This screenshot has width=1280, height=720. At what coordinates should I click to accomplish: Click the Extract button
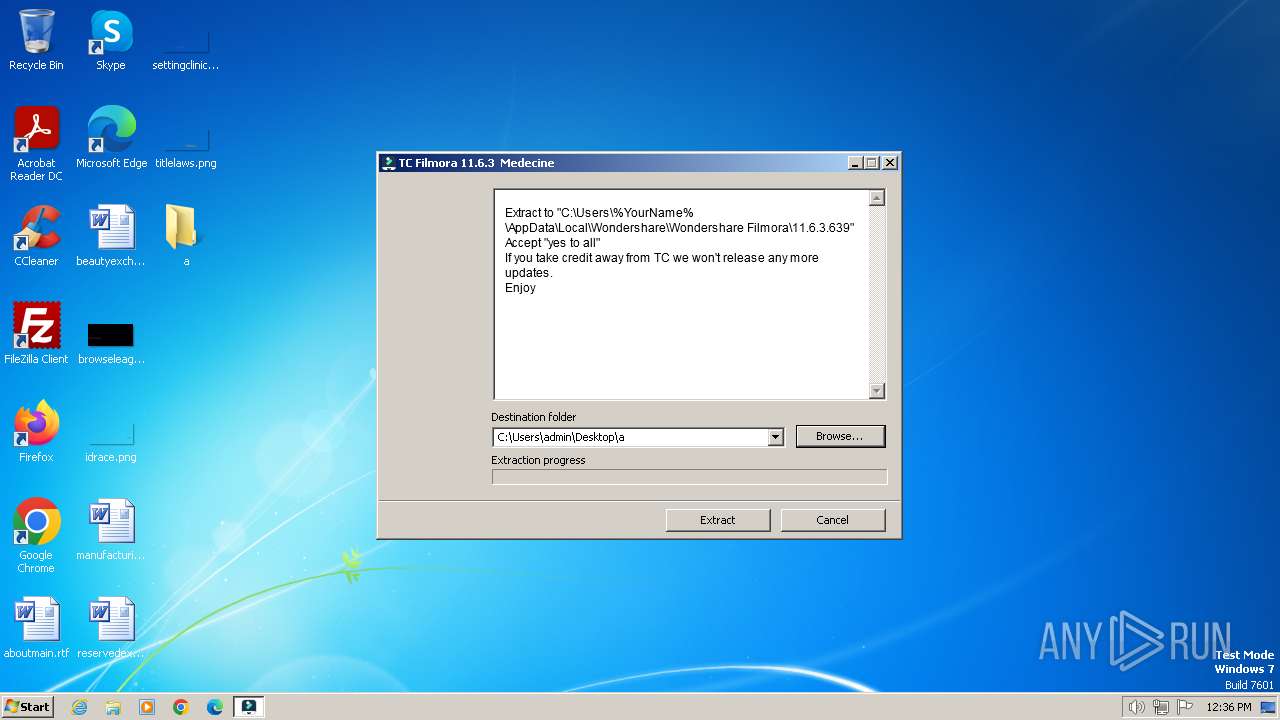pos(717,520)
